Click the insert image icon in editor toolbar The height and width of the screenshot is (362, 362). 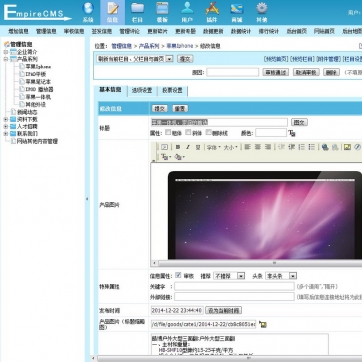click(x=347, y=147)
